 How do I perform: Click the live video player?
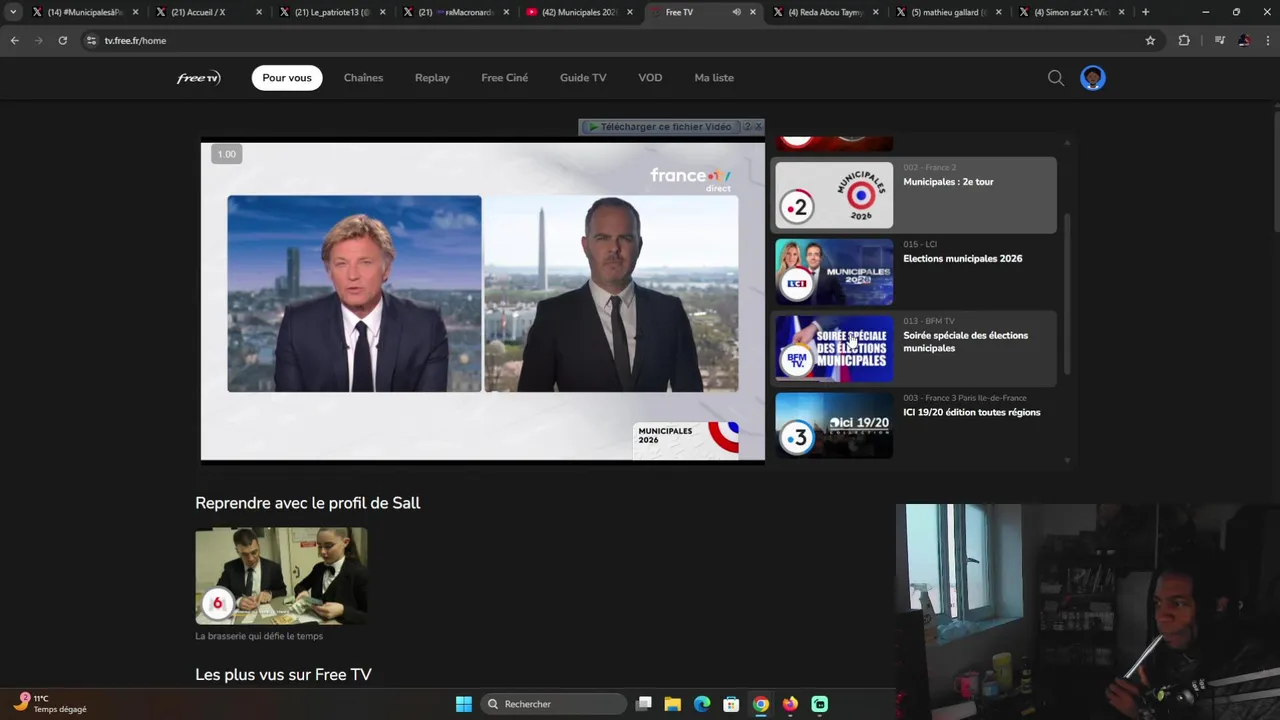[x=483, y=301]
